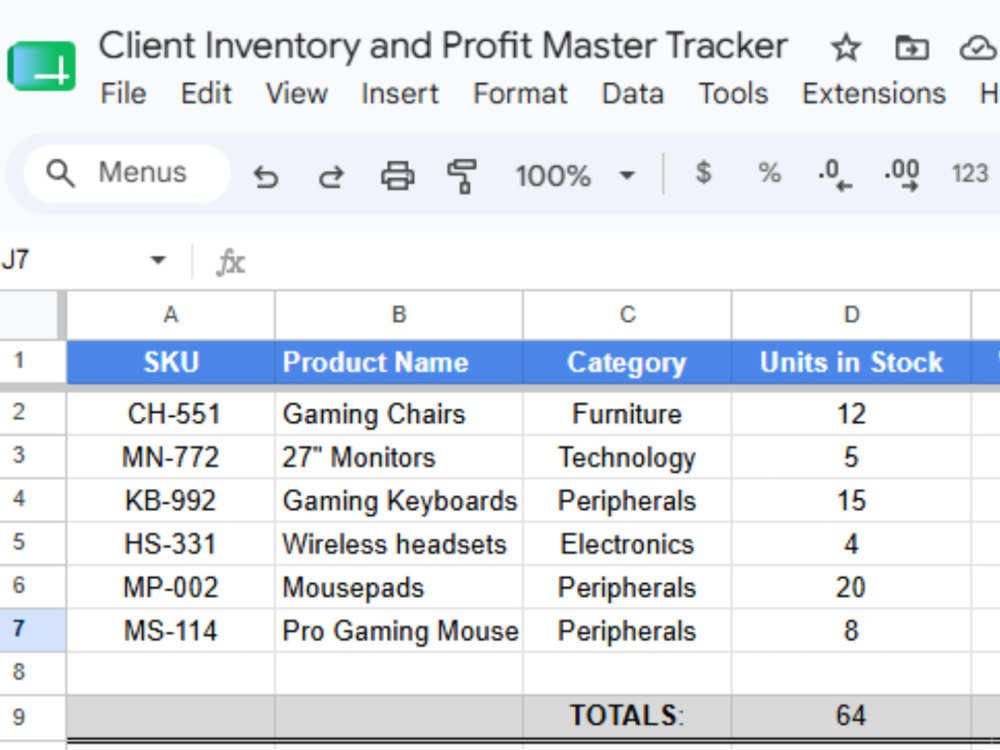
Task: Click the Product Name header cell
Action: pos(399,362)
